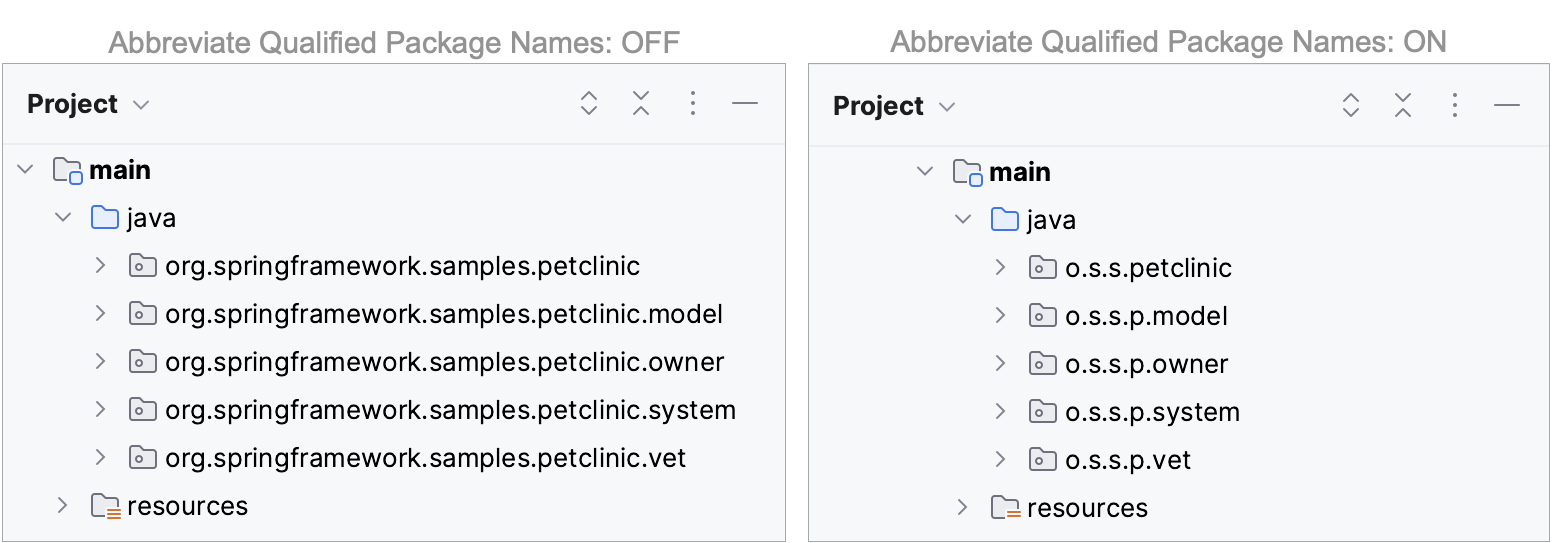
Task: Open Options kebab menu in left panel
Action: 693,104
